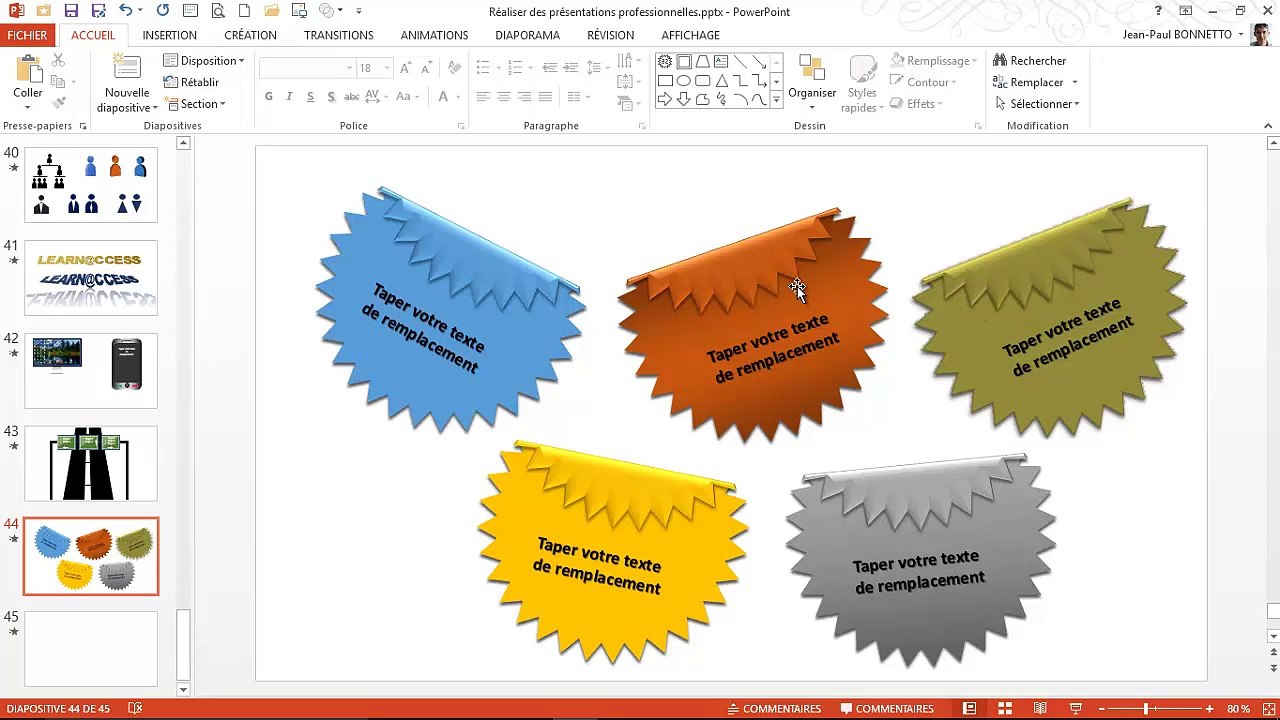Collapse the ribbon with the chevron
1280x720 pixels.
pos(1268,126)
